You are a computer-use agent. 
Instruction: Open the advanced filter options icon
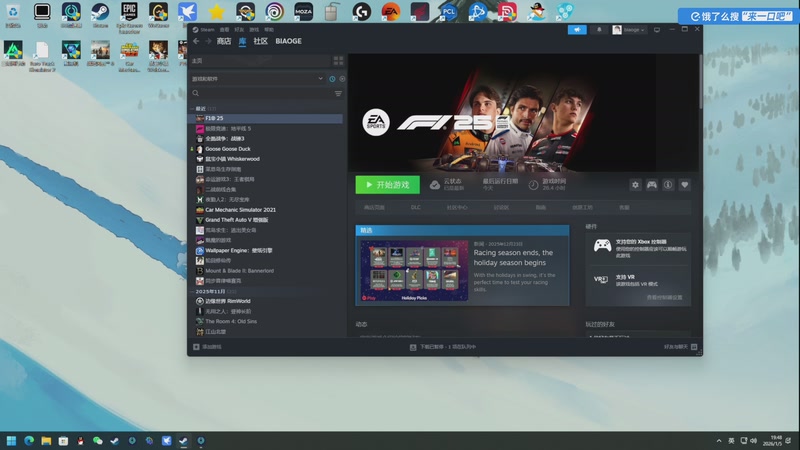pyautogui.click(x=338, y=93)
